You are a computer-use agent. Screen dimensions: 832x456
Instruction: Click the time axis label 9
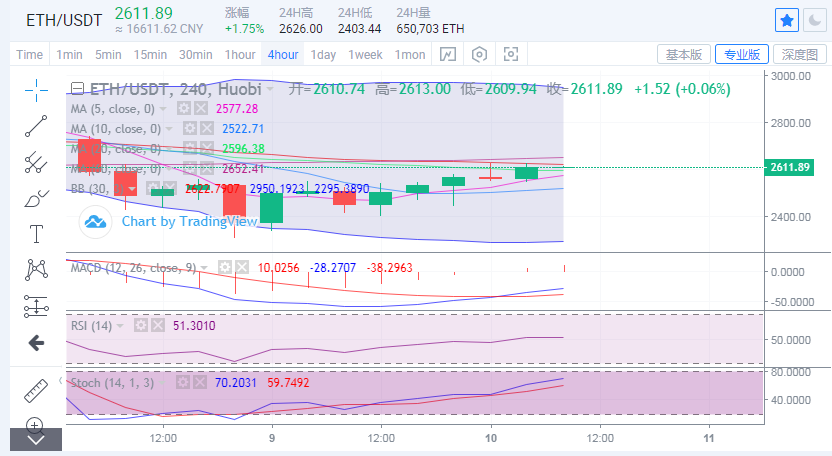click(272, 438)
